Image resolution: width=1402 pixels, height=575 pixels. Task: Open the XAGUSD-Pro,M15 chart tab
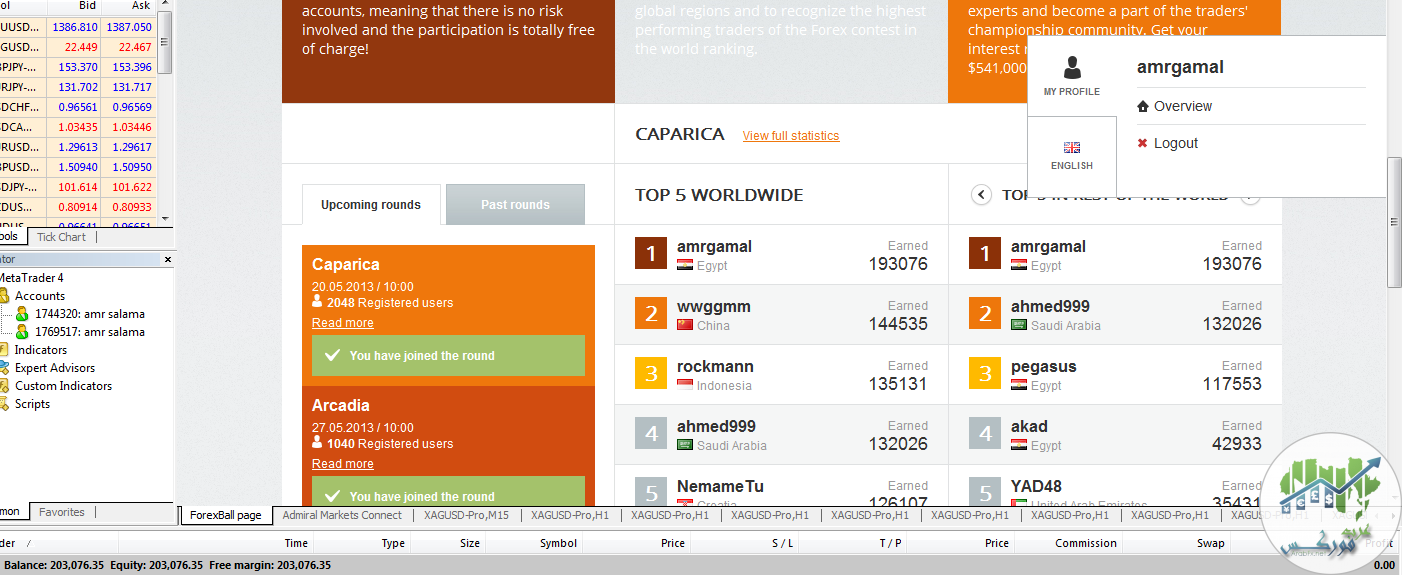point(466,515)
